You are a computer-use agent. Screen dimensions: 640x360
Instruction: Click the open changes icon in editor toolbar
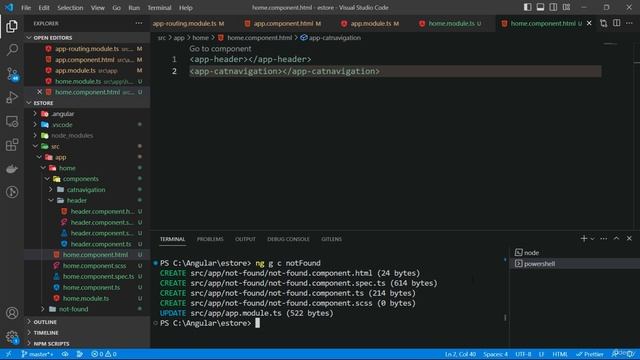(603, 24)
